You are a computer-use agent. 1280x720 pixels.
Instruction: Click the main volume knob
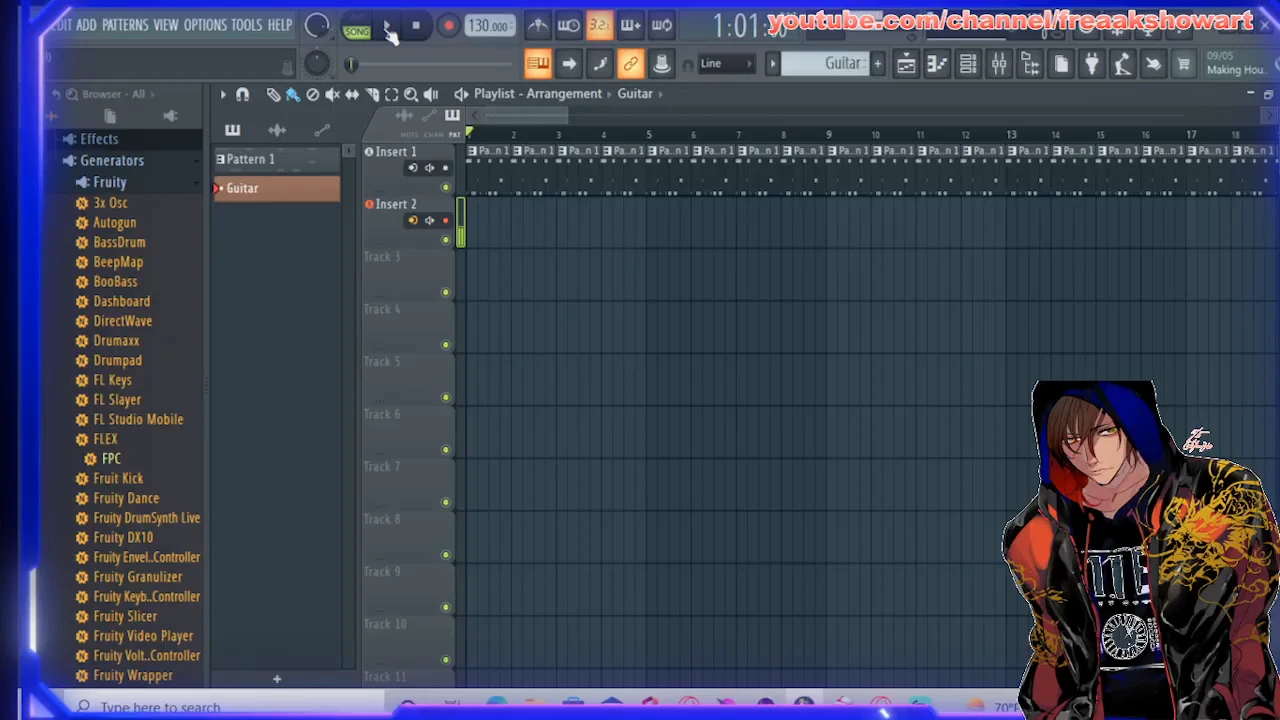[317, 26]
